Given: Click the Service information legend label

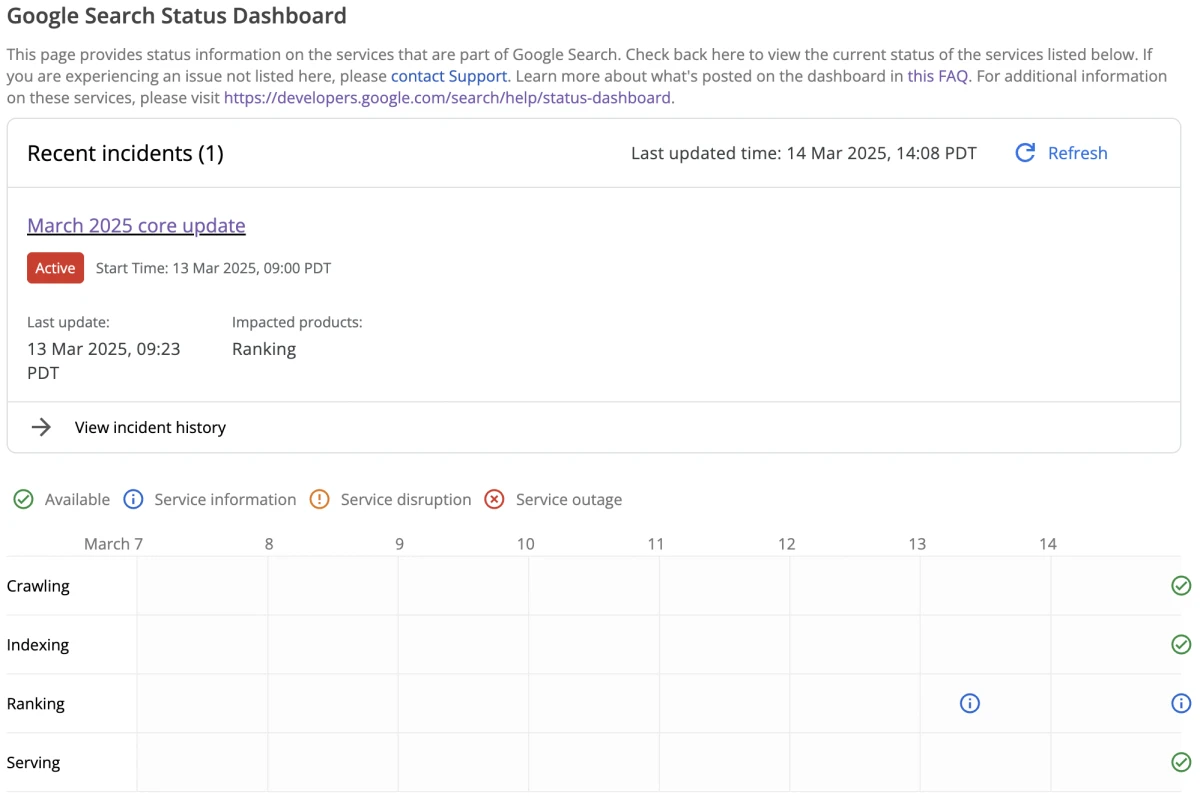Looking at the screenshot, I should click(225, 499).
